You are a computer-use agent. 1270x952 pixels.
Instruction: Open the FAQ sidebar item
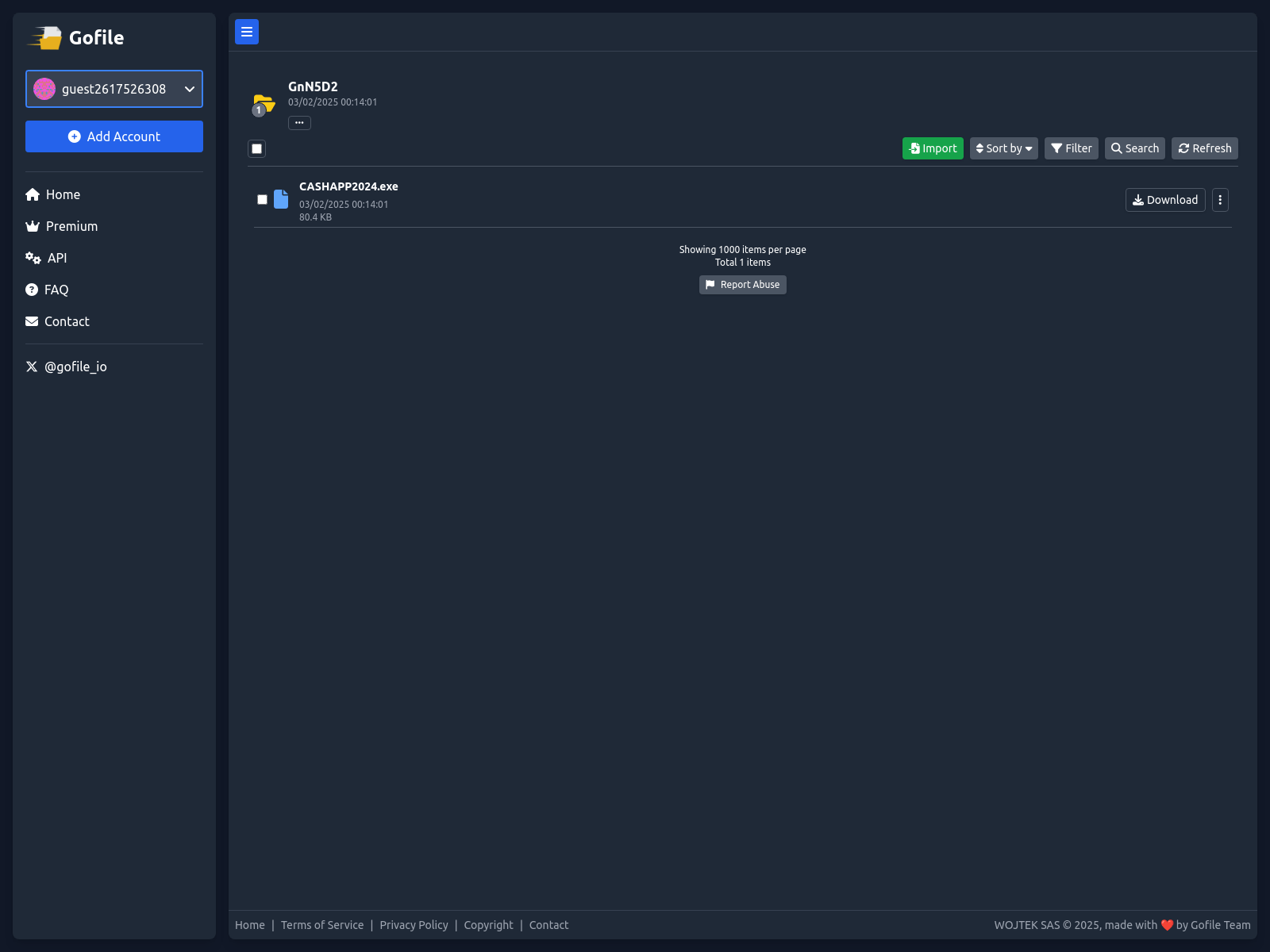(x=47, y=290)
